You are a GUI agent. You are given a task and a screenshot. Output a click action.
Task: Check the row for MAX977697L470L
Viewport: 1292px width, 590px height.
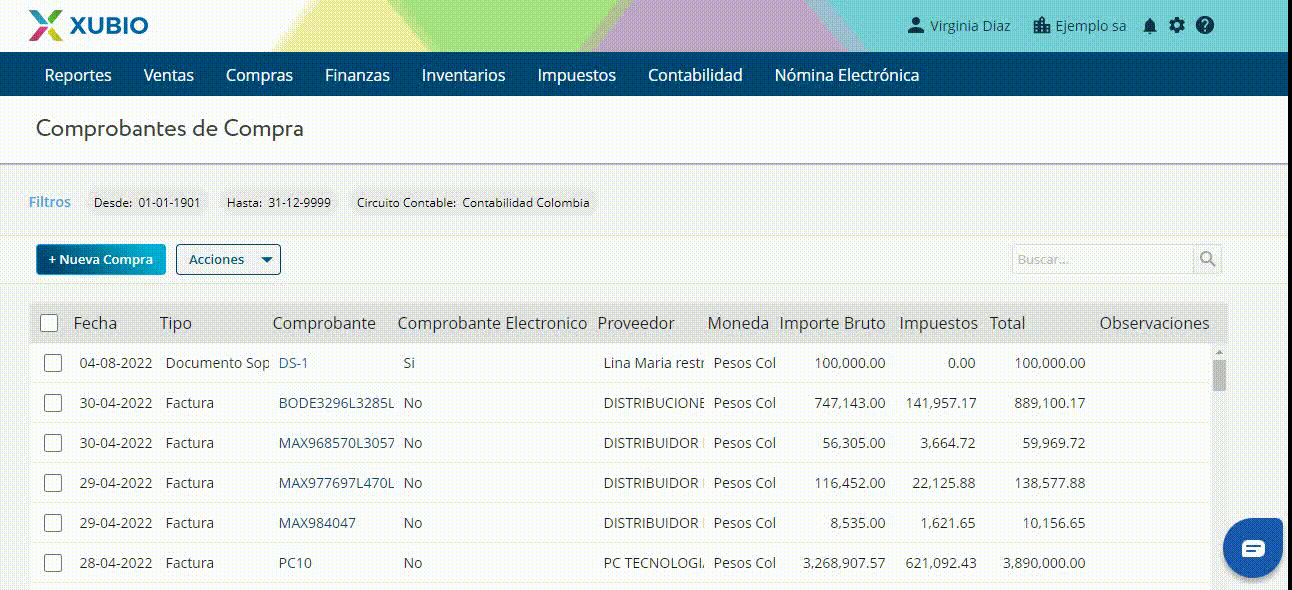[53, 483]
